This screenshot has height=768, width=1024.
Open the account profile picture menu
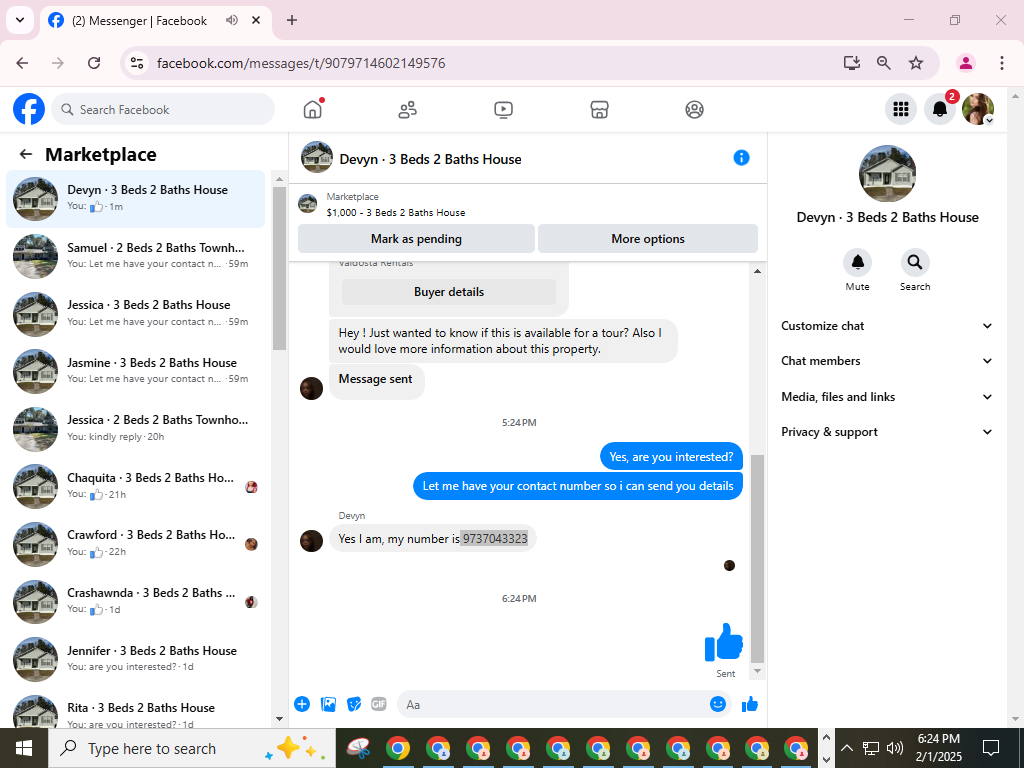(978, 109)
